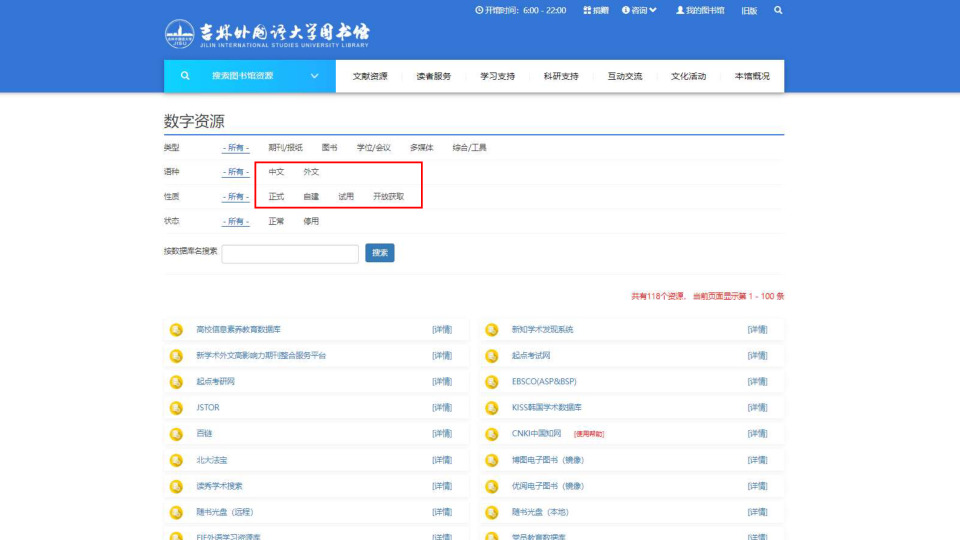Click the yellow icon beside JSTOR

[176, 408]
